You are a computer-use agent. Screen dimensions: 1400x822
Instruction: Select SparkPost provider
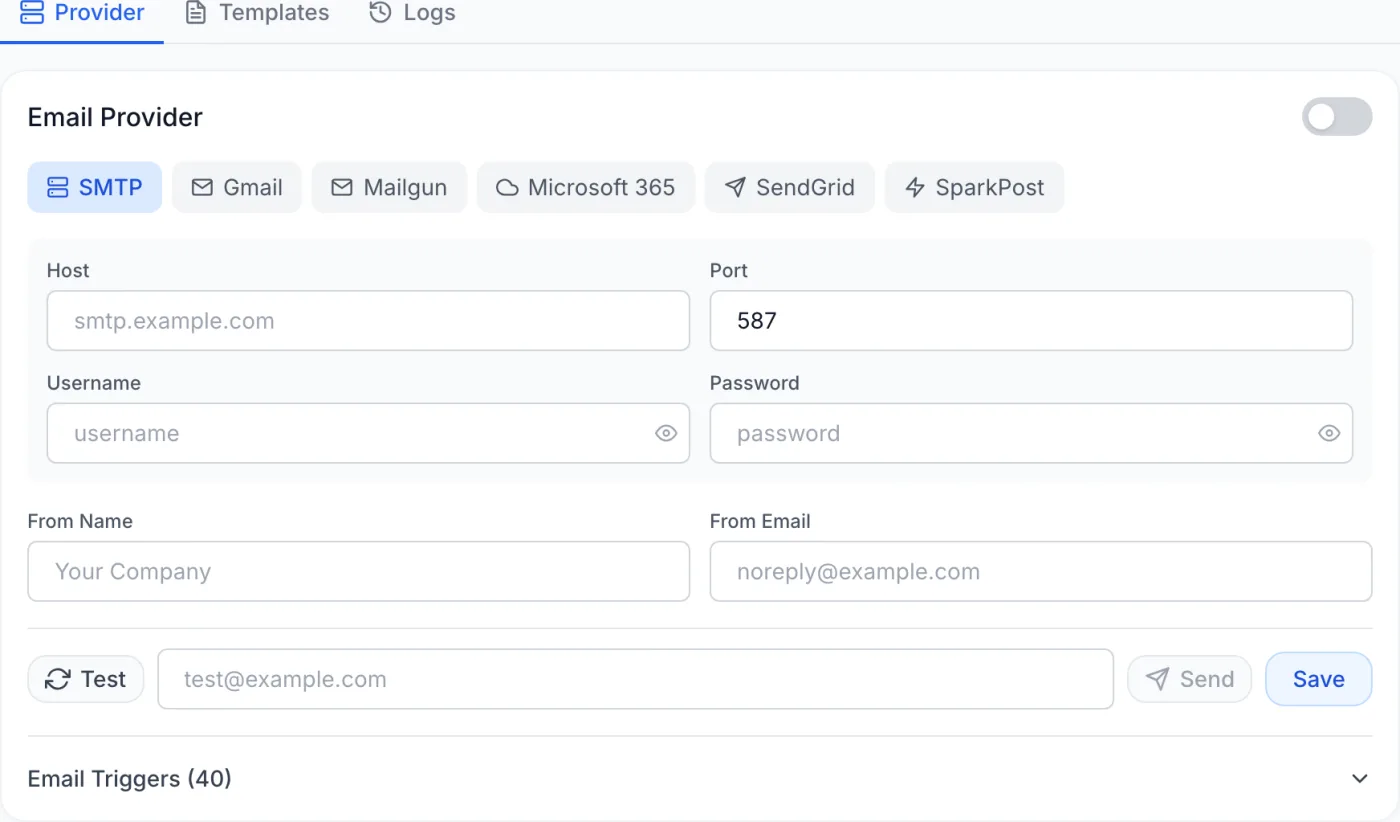click(974, 187)
